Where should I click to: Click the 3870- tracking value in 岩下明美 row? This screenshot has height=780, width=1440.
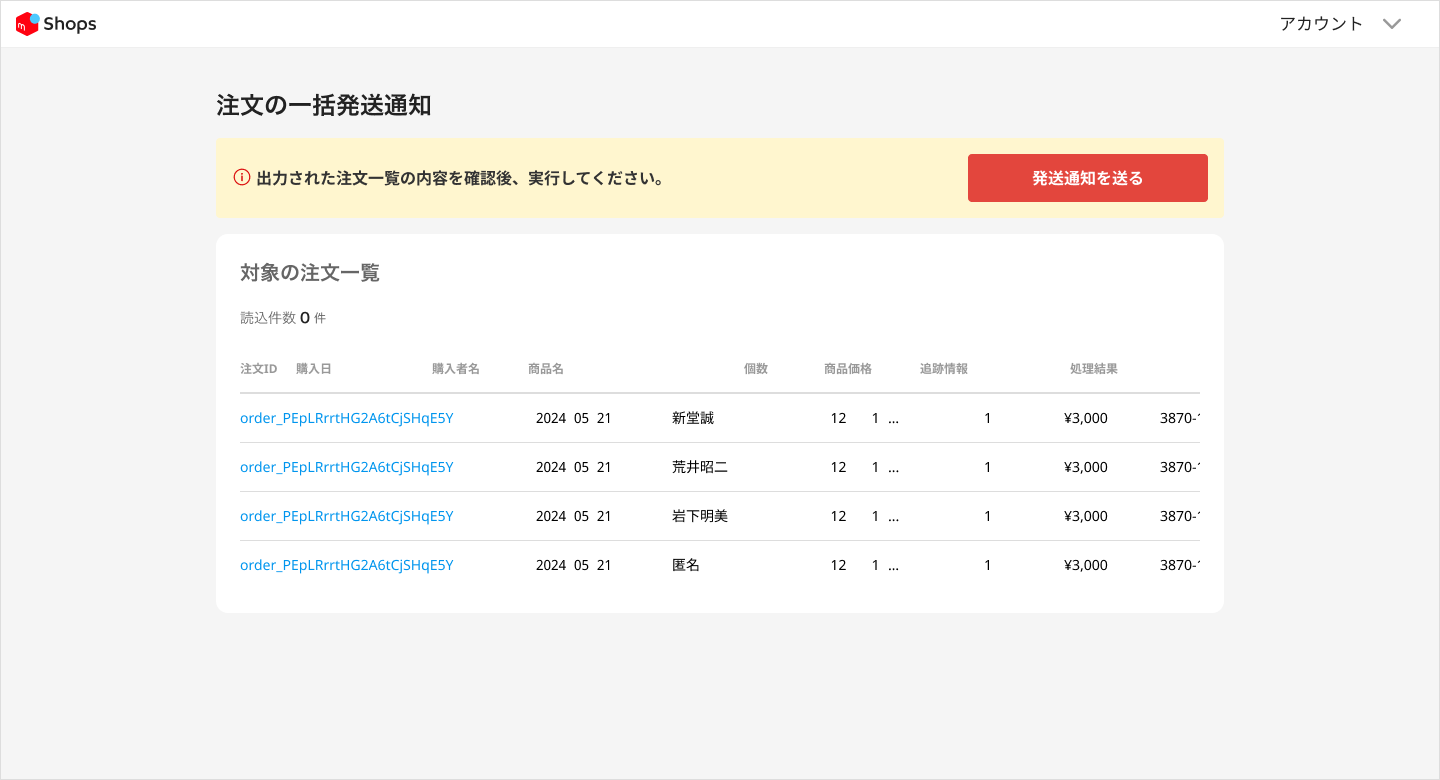click(x=1180, y=516)
